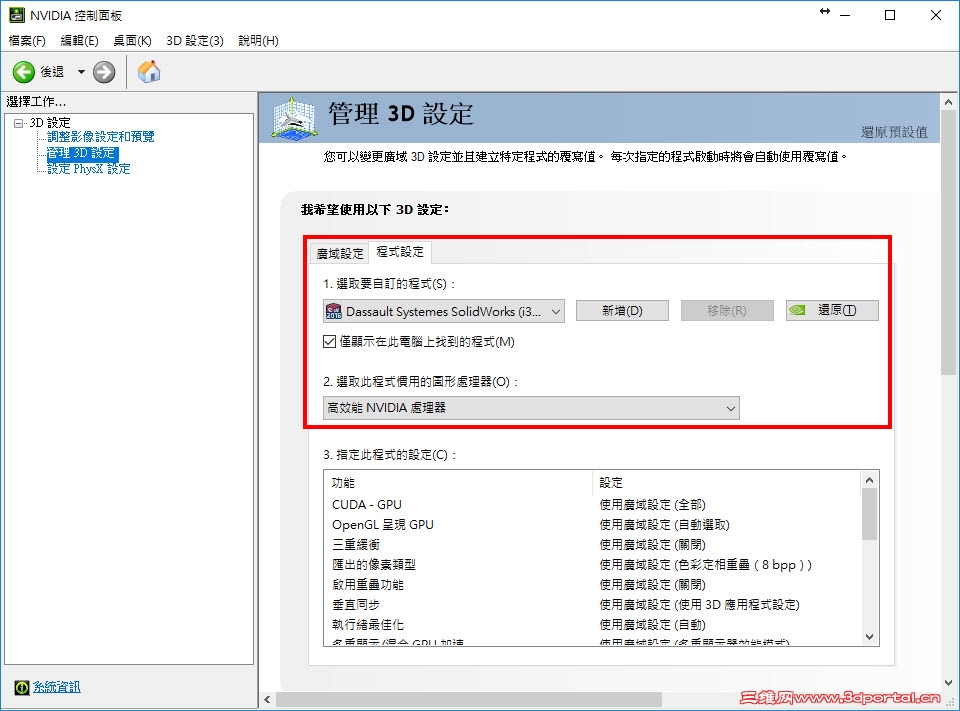Open back history dropdown arrow
Viewport: 960px width, 711px height.
[81, 72]
